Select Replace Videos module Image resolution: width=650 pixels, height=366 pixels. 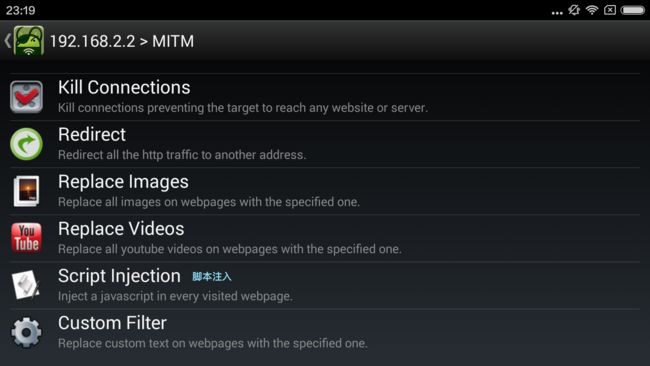pos(325,238)
